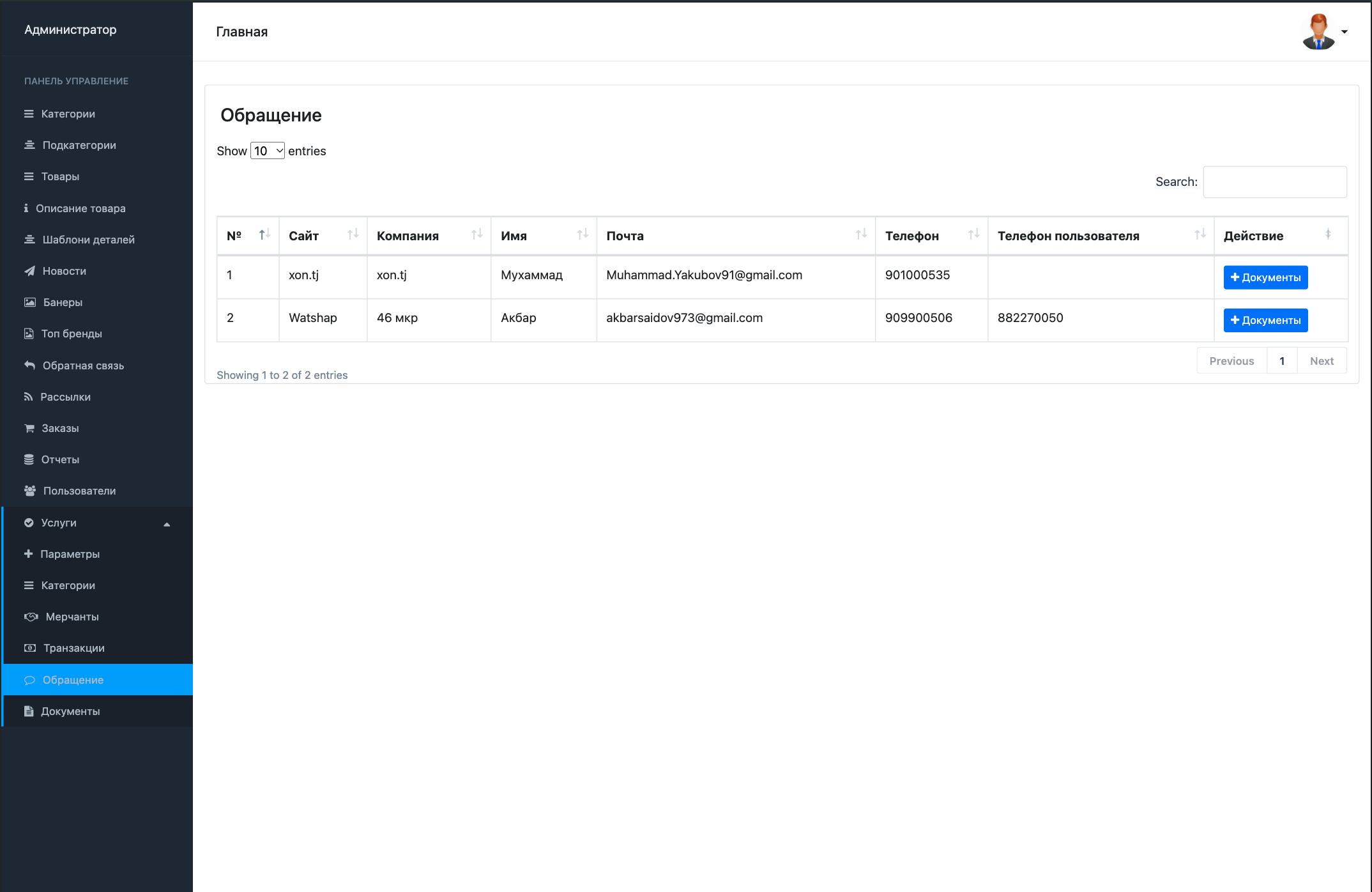
Task: Click the Банеры image icon
Action: [30, 302]
